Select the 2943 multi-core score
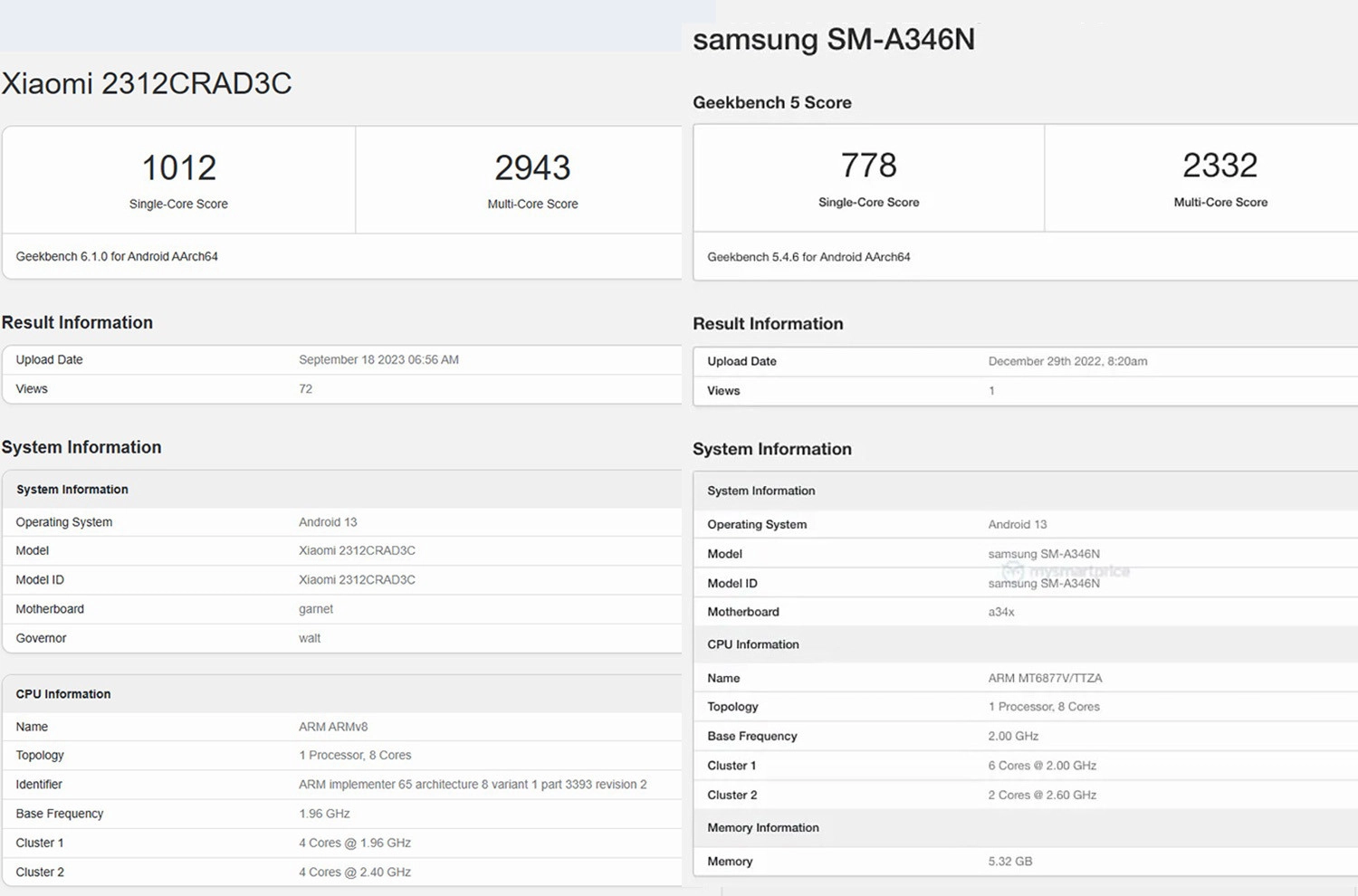Screen dimensions: 1358x896 [532, 167]
